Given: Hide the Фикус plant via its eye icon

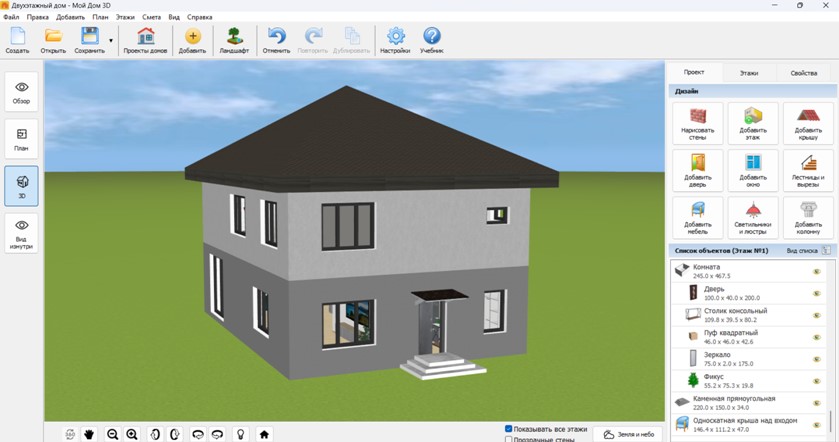Looking at the screenshot, I should [817, 381].
